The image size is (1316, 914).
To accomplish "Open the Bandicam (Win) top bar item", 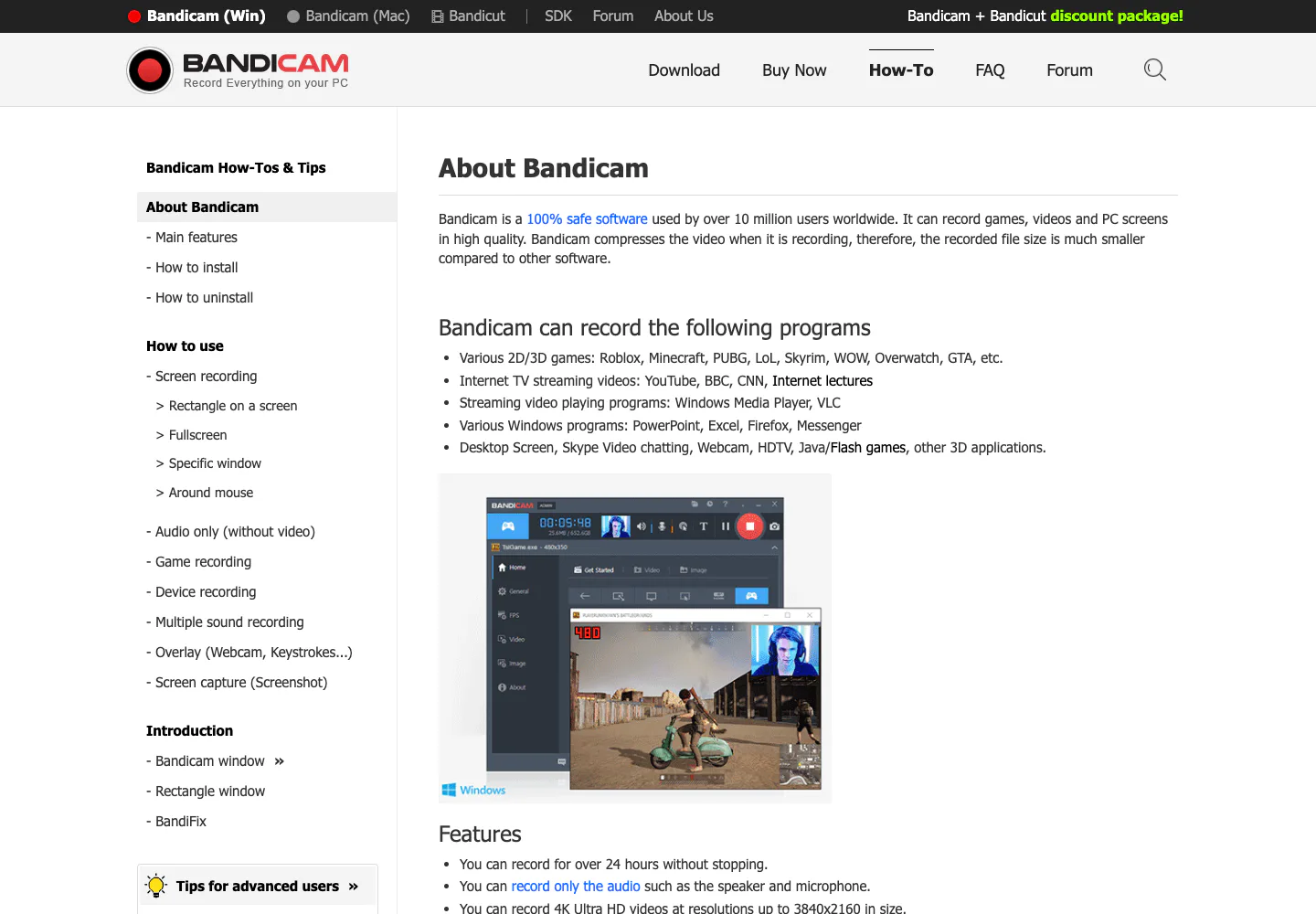I will tap(196, 16).
